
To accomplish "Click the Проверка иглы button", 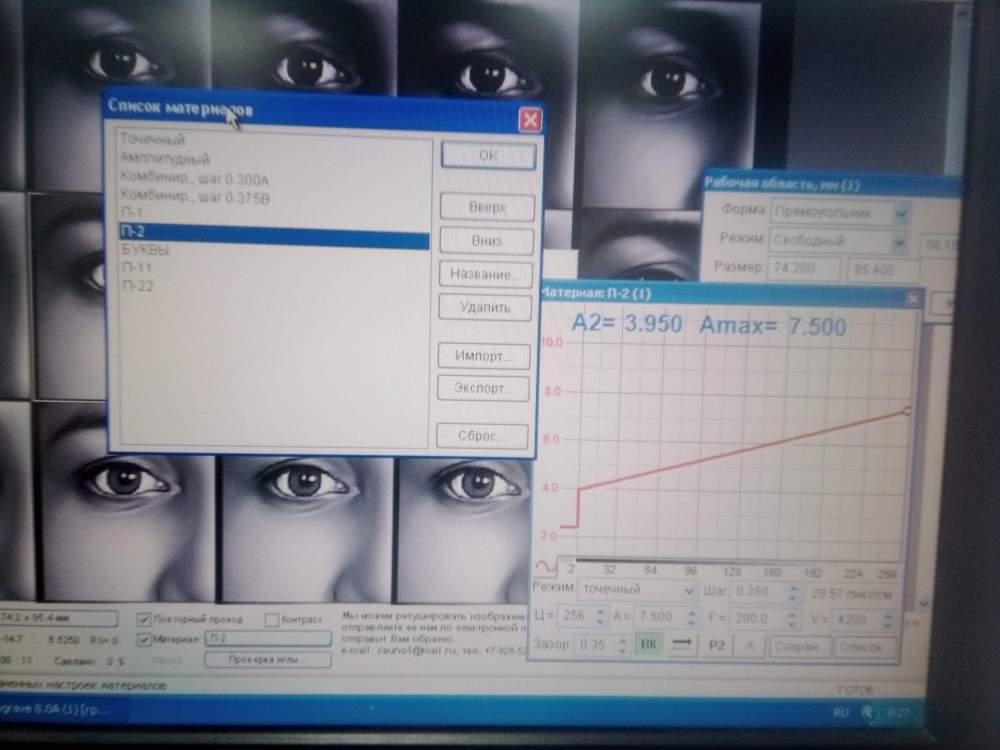I will point(267,660).
